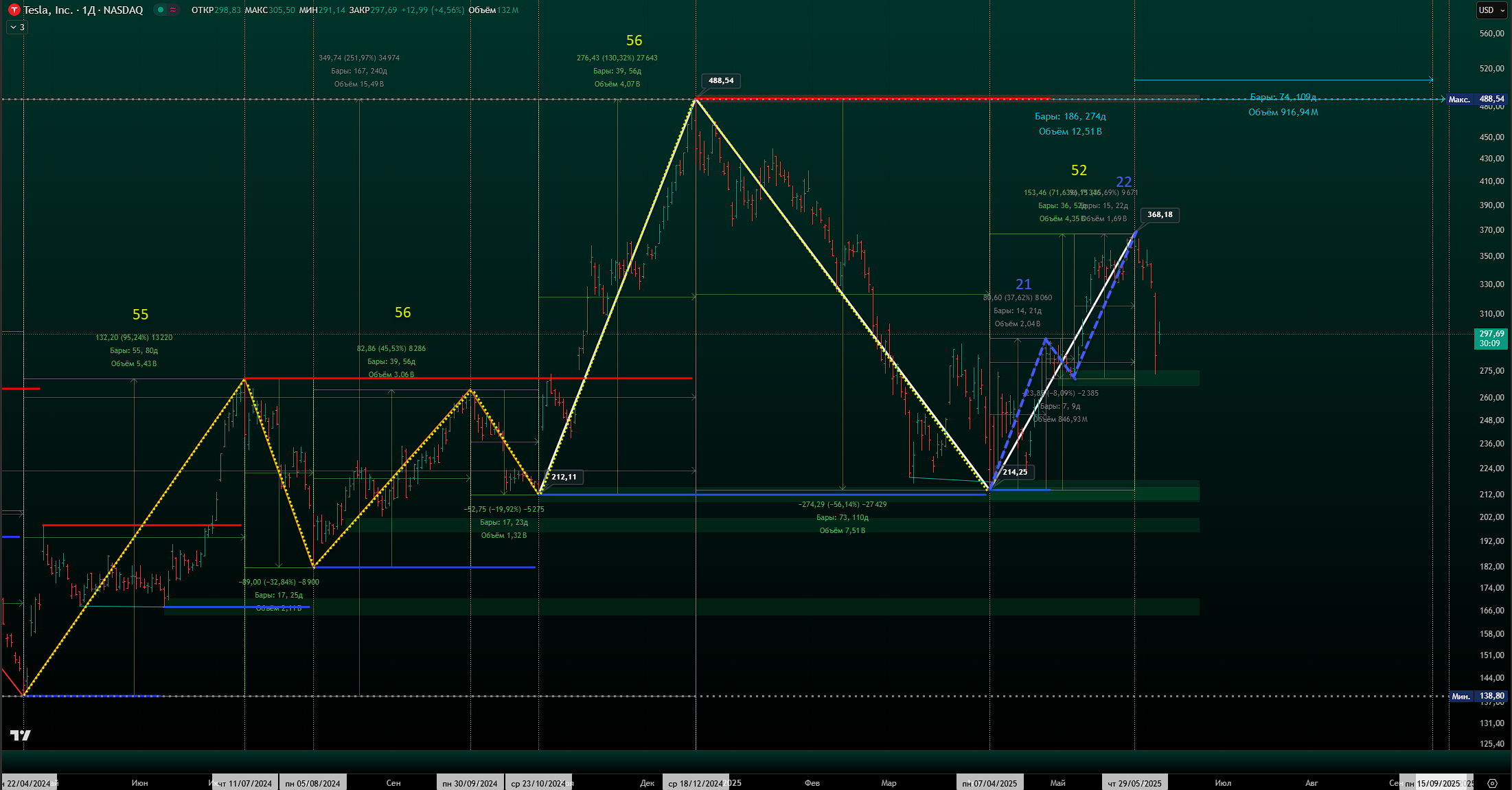
Task: Select the 488,54 price callout label
Action: pyautogui.click(x=721, y=80)
